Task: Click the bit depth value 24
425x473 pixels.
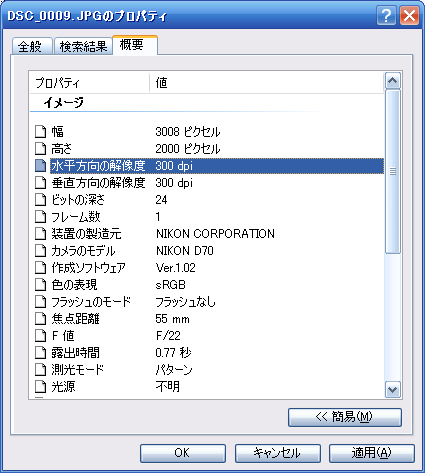Action: click(x=161, y=200)
